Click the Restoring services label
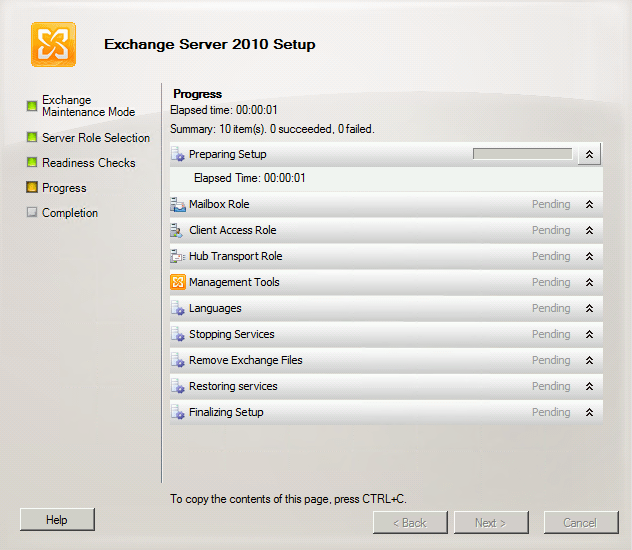This screenshot has height=550, width=632. [x=233, y=386]
